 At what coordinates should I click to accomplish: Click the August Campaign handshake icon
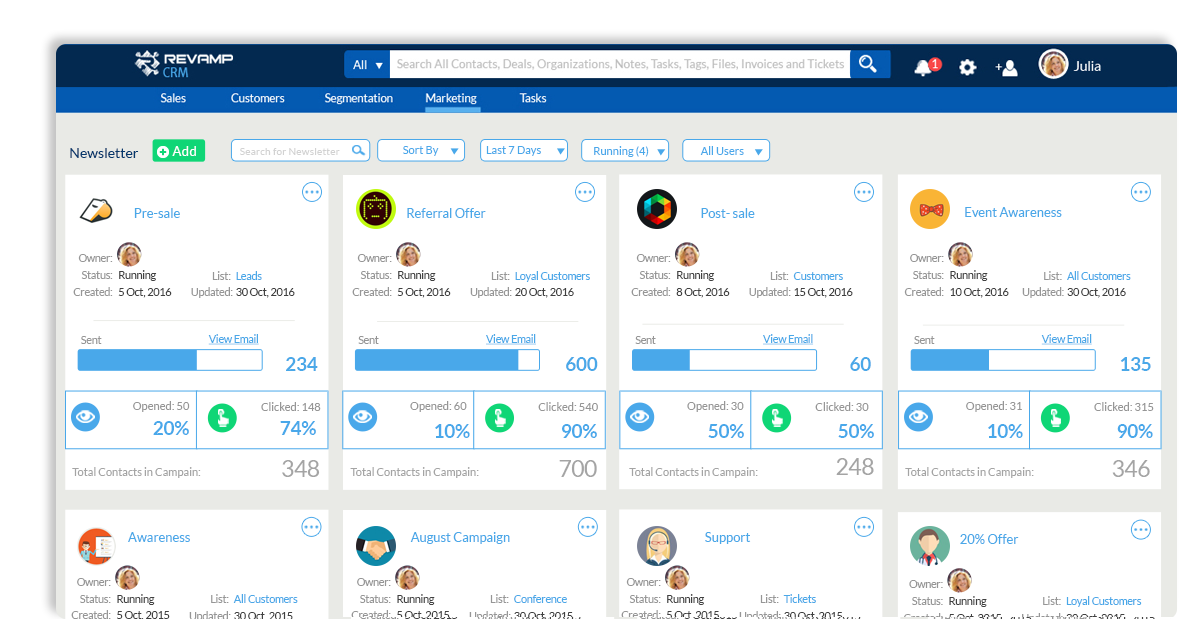[376, 546]
